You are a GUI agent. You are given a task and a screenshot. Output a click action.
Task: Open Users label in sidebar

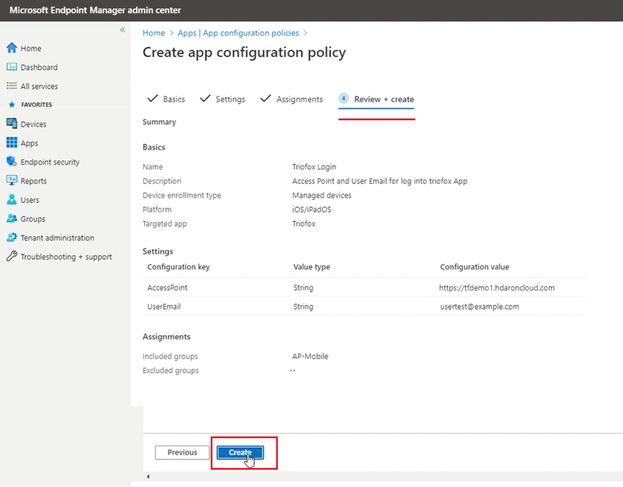30,200
